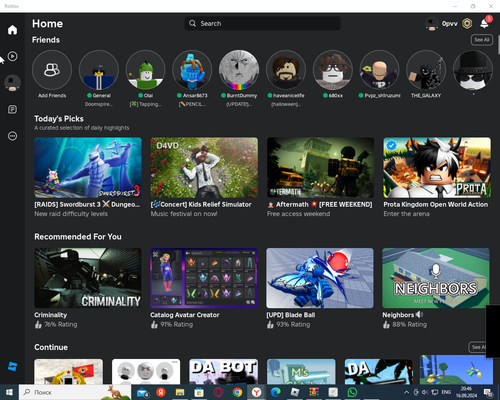Launch Roblox Studio icon at sidebar bottom
The image size is (500, 400).
(x=12, y=367)
